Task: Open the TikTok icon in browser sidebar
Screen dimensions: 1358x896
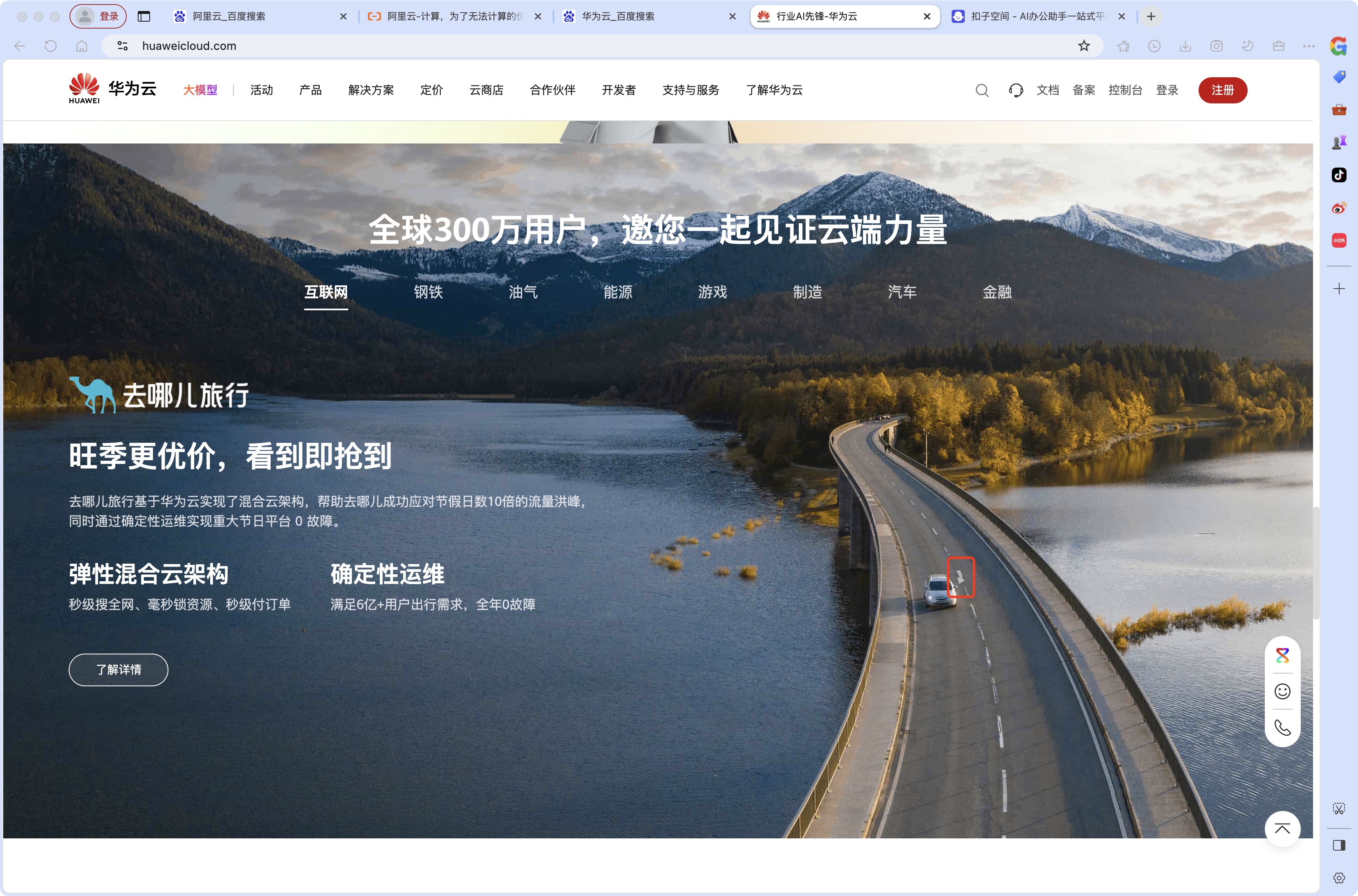Action: point(1338,175)
